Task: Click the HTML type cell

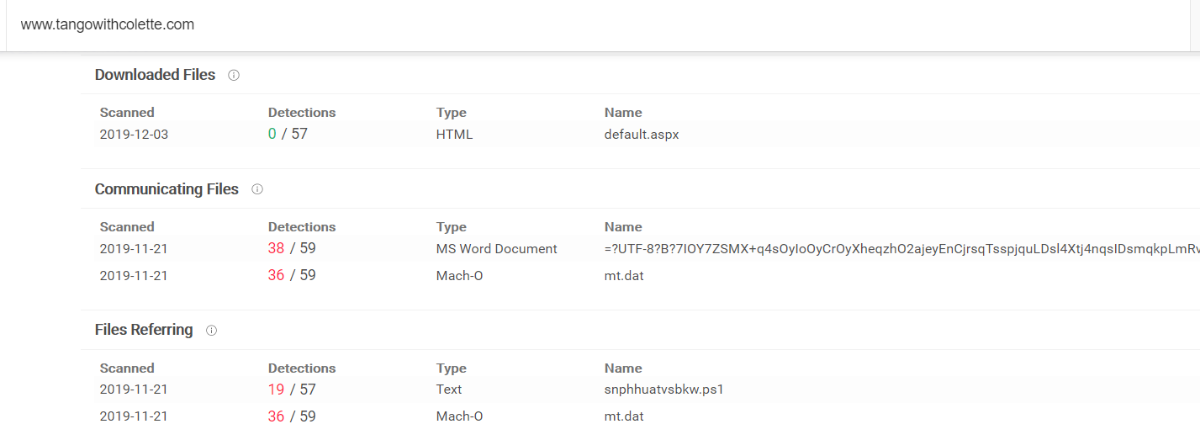Action: (x=454, y=134)
